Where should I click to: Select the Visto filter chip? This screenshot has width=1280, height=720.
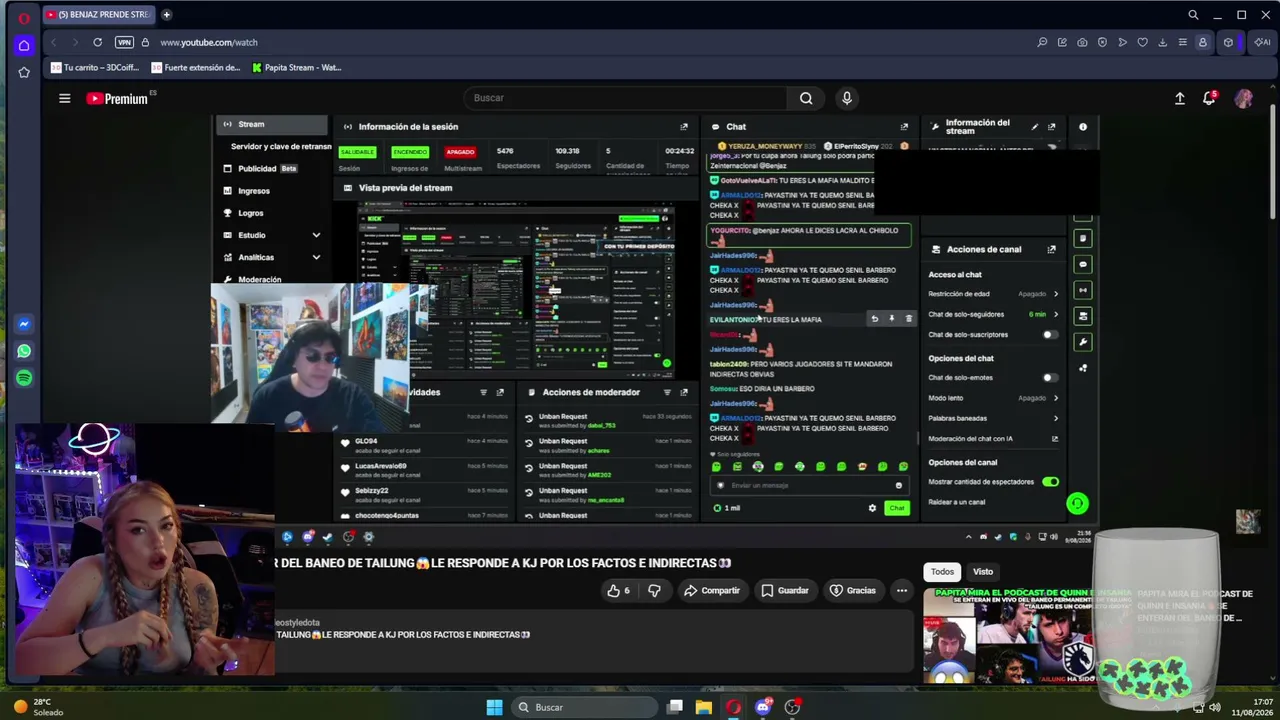pyautogui.click(x=983, y=572)
